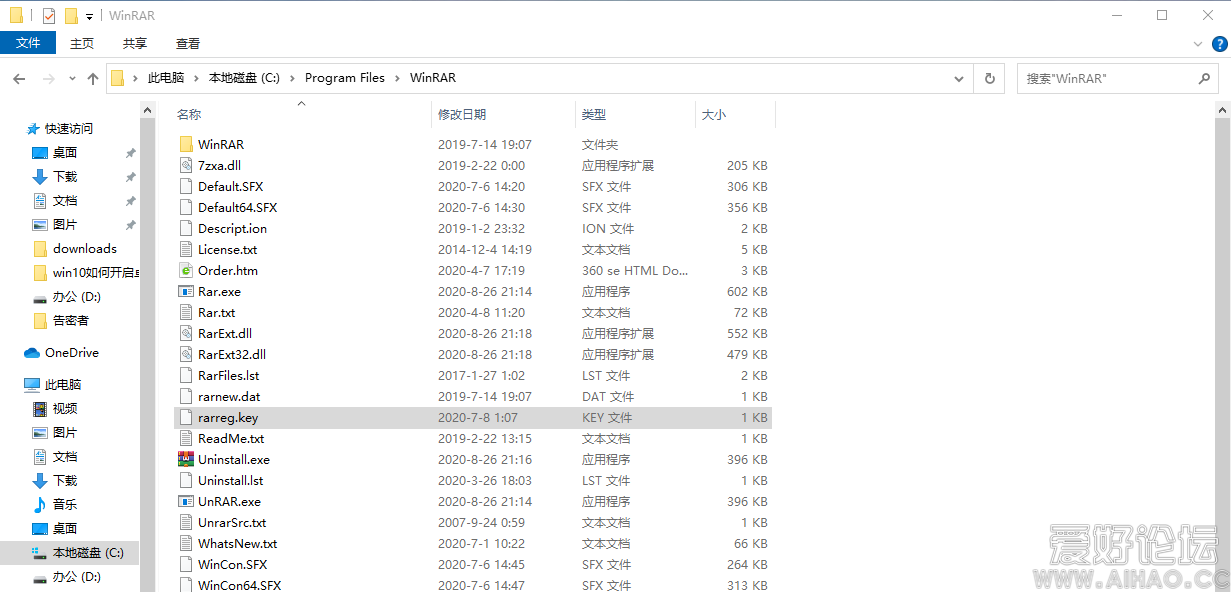This screenshot has height=592, width=1231.
Task: Select the WinCon.SFX file name
Action: pos(232,565)
